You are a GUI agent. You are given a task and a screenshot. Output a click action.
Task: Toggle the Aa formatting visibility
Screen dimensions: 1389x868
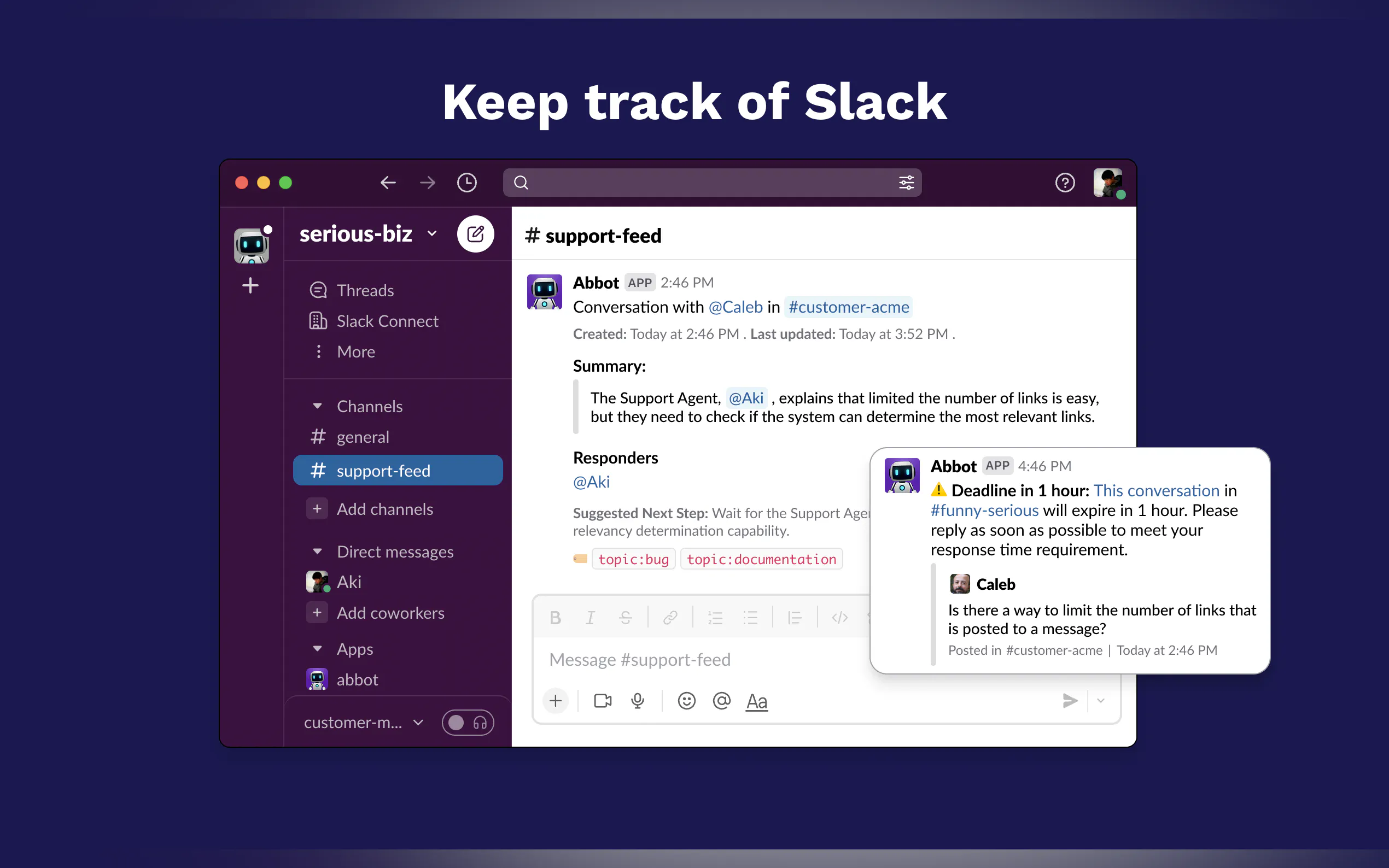tap(756, 701)
